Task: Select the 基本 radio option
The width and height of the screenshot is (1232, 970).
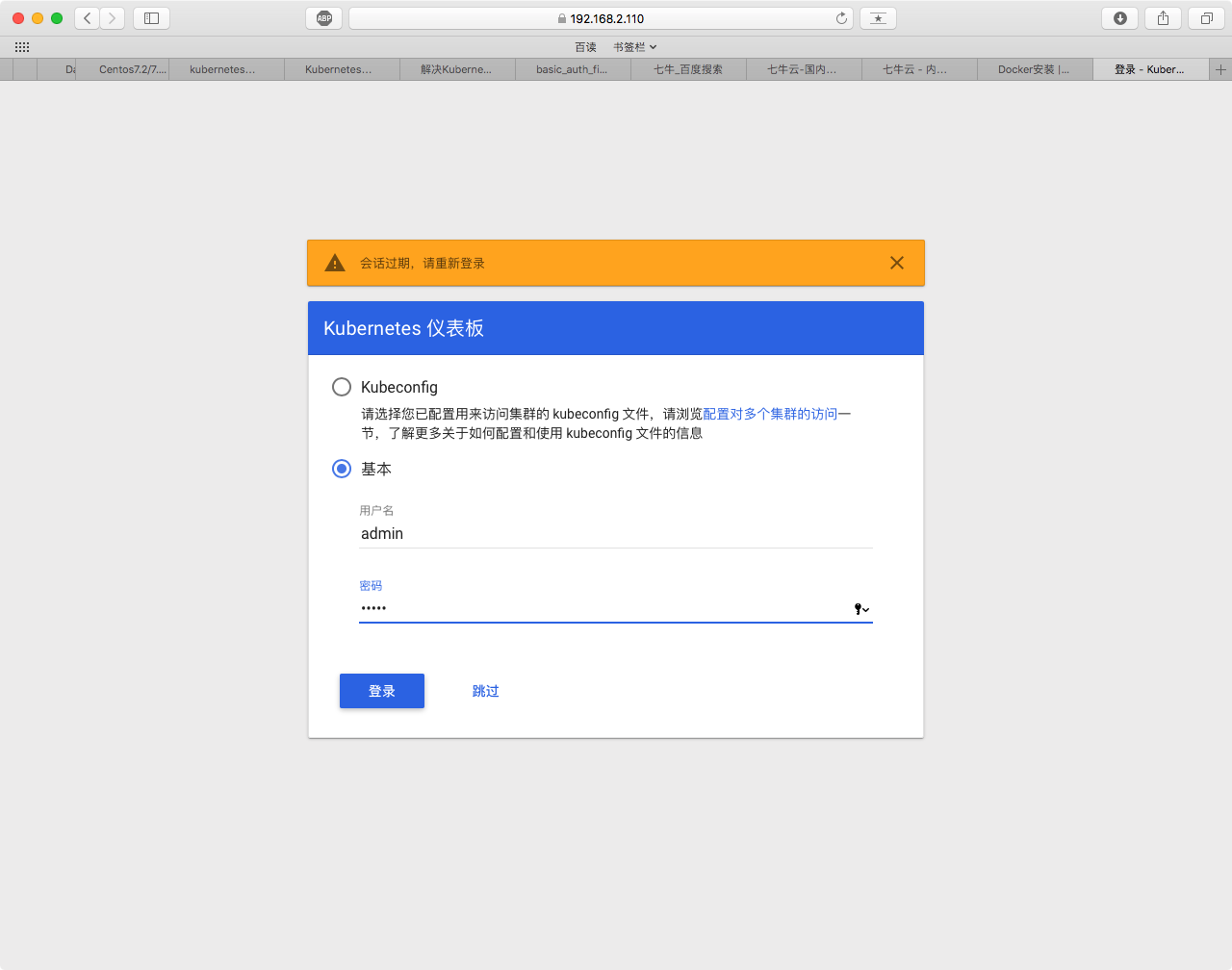Action: (x=342, y=469)
